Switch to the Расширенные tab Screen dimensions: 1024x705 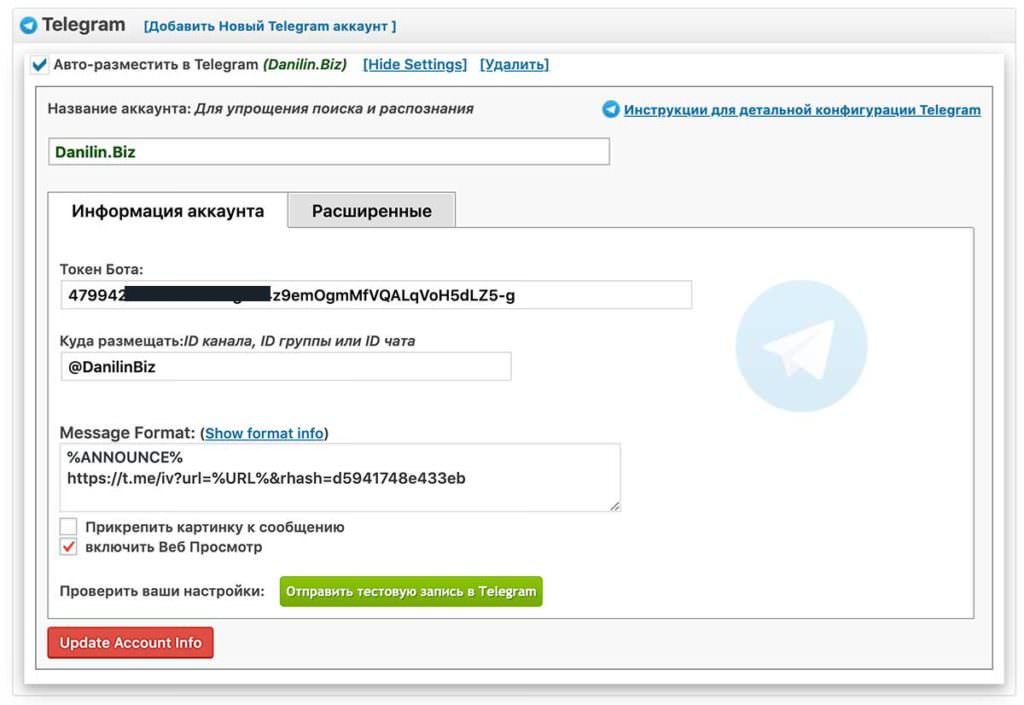tap(372, 211)
